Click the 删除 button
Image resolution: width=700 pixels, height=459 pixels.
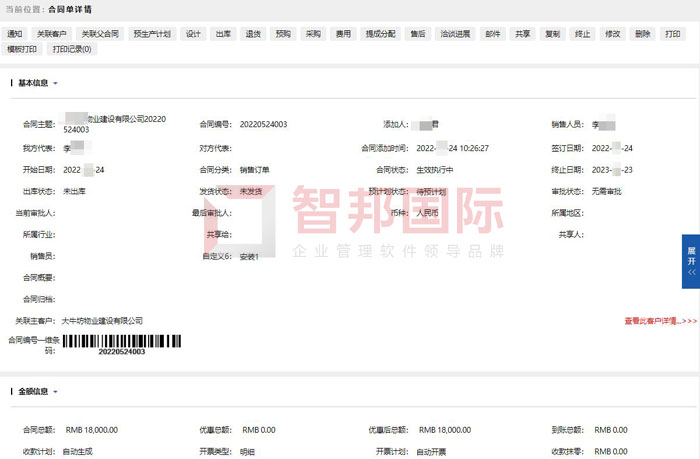pyautogui.click(x=642, y=33)
